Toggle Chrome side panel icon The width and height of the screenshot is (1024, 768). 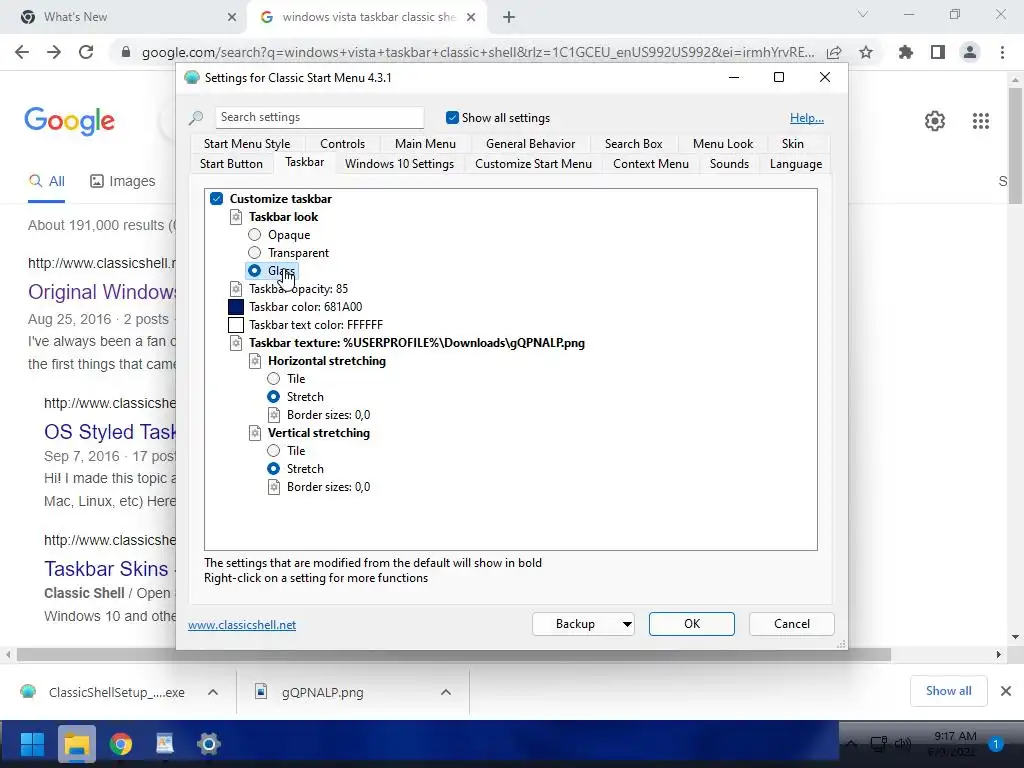[938, 52]
